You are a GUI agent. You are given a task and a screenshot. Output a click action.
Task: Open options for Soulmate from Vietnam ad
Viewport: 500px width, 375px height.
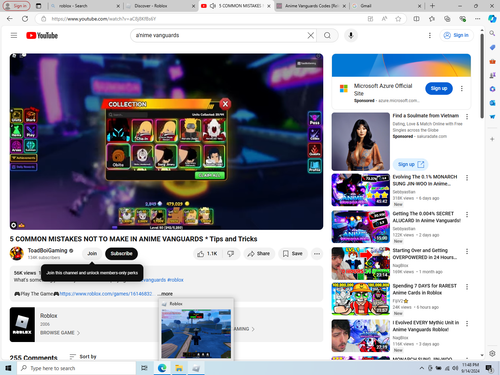(x=467, y=117)
